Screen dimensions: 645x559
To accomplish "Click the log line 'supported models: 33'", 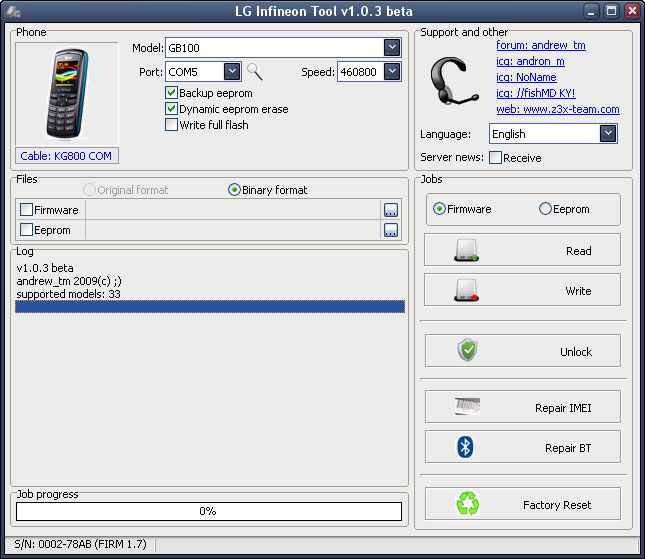I will 69,294.
